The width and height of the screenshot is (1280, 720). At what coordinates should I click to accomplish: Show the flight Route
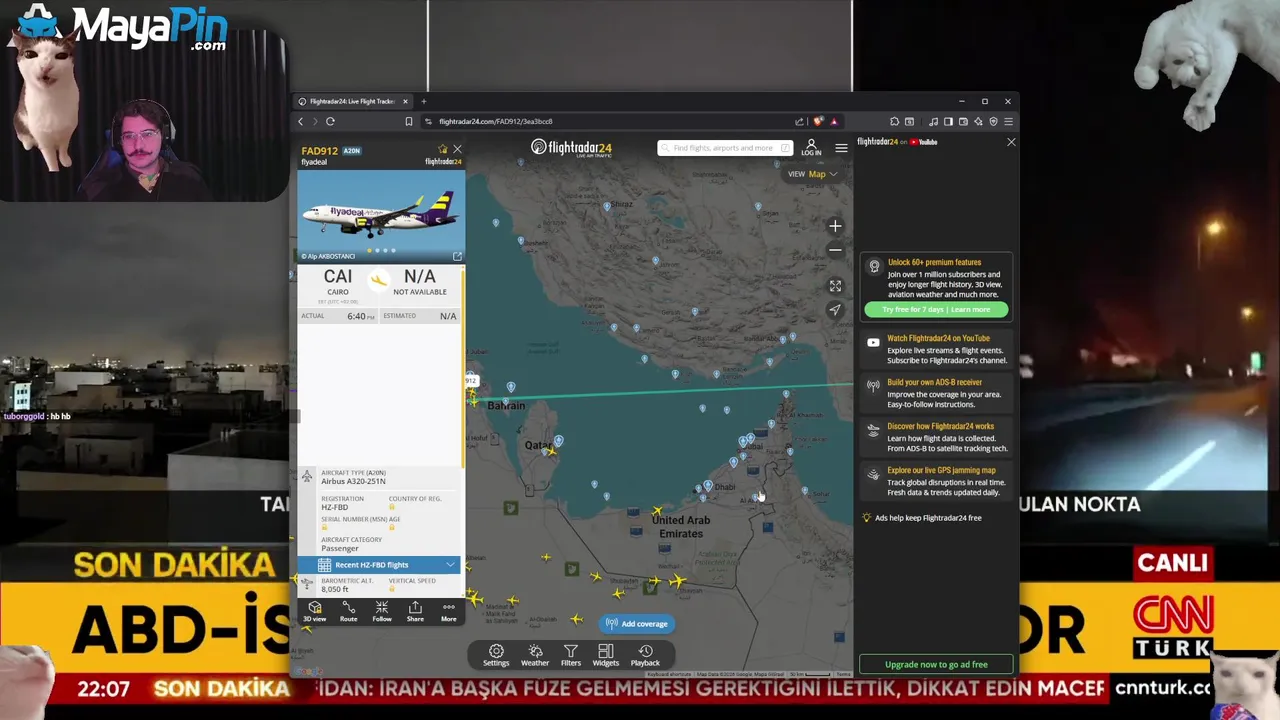348,611
